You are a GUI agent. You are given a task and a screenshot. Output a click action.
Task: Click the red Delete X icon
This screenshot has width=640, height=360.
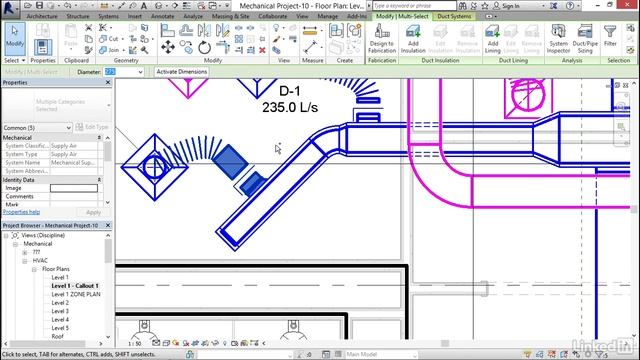pos(262,50)
